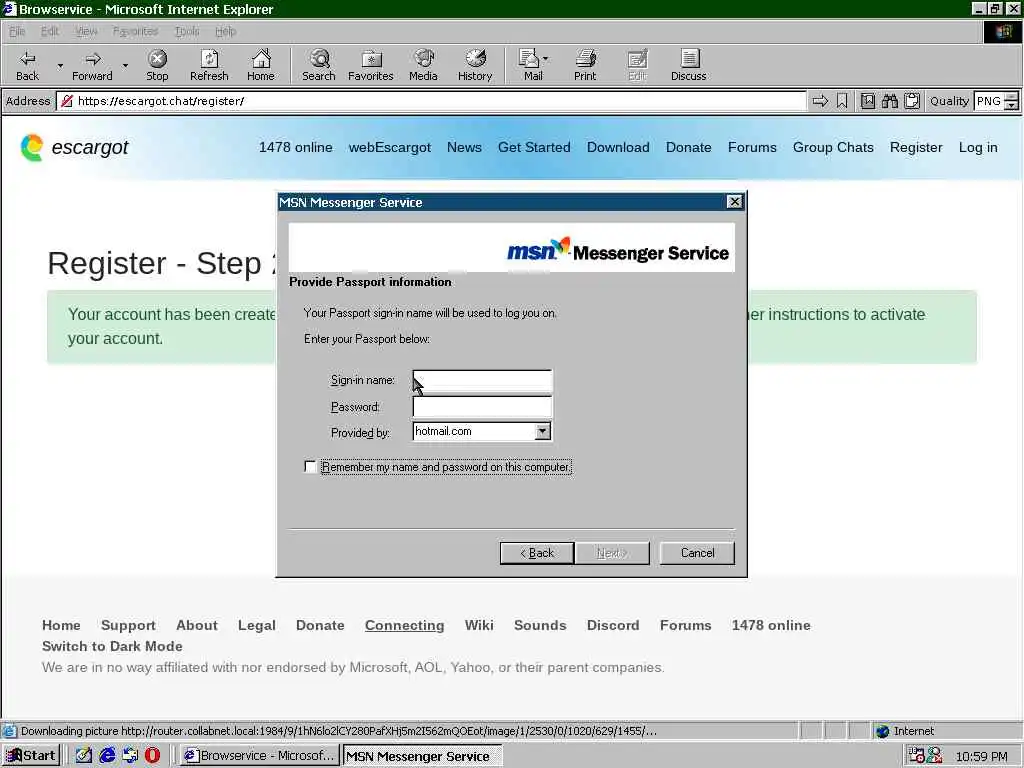Screen dimensions: 1024x768
Task: Open the File menu
Action: 17,31
